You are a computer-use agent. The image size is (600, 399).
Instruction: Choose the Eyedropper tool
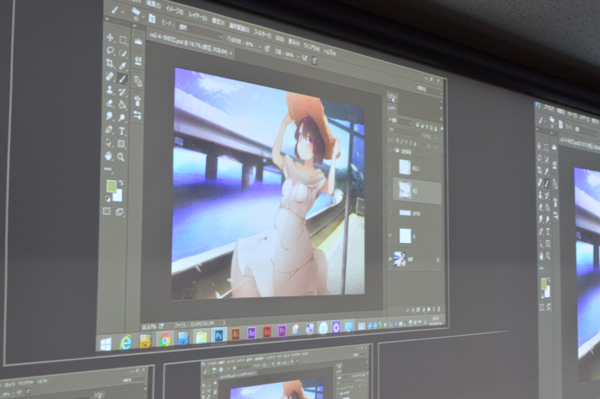pyautogui.click(x=122, y=66)
